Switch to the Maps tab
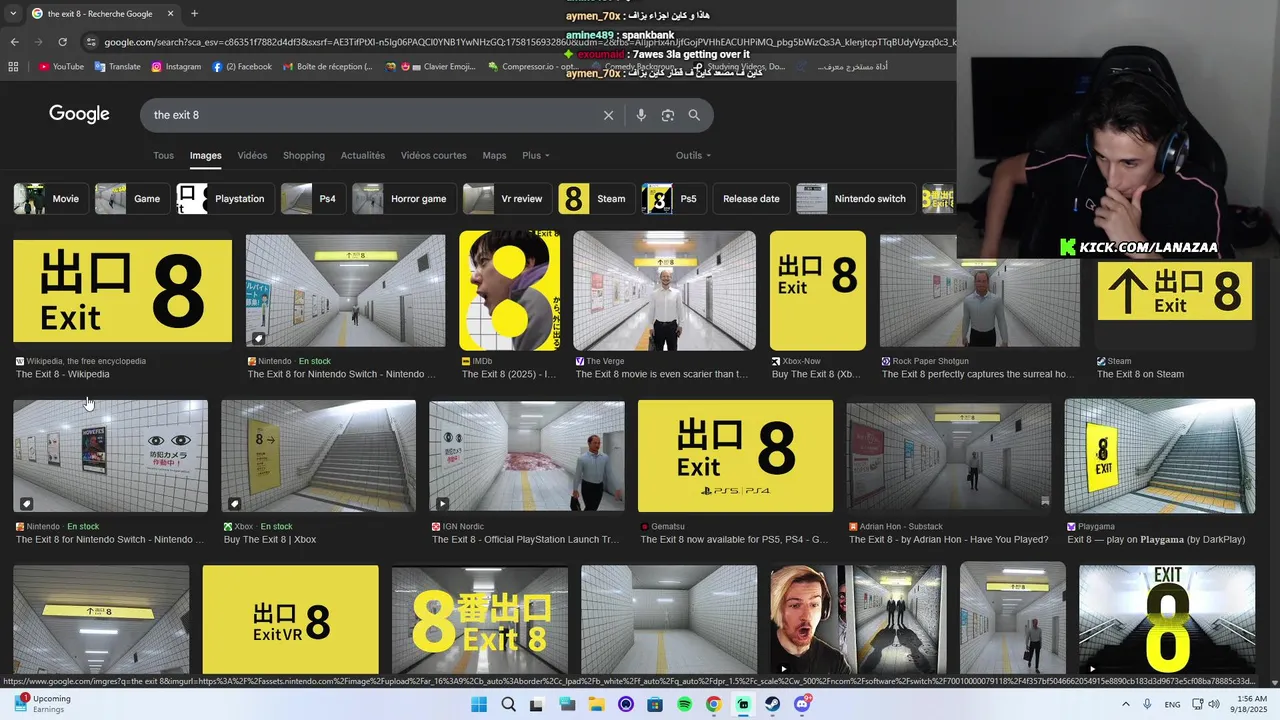Viewport: 1280px width, 720px height. coord(494,155)
